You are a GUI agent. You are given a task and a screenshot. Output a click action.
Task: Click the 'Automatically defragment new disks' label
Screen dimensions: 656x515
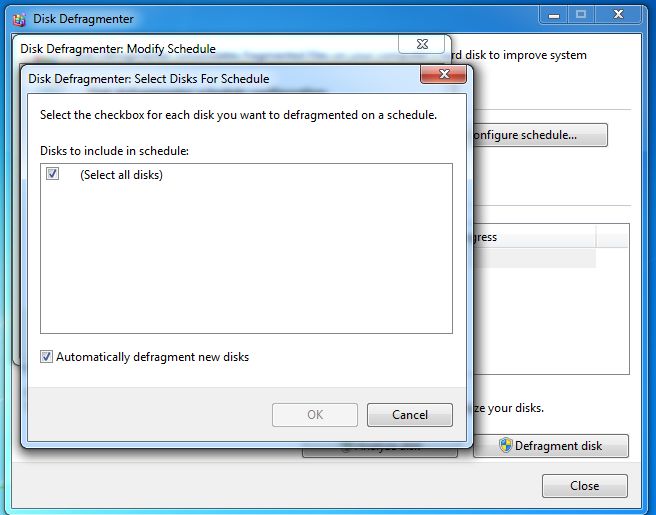(153, 357)
